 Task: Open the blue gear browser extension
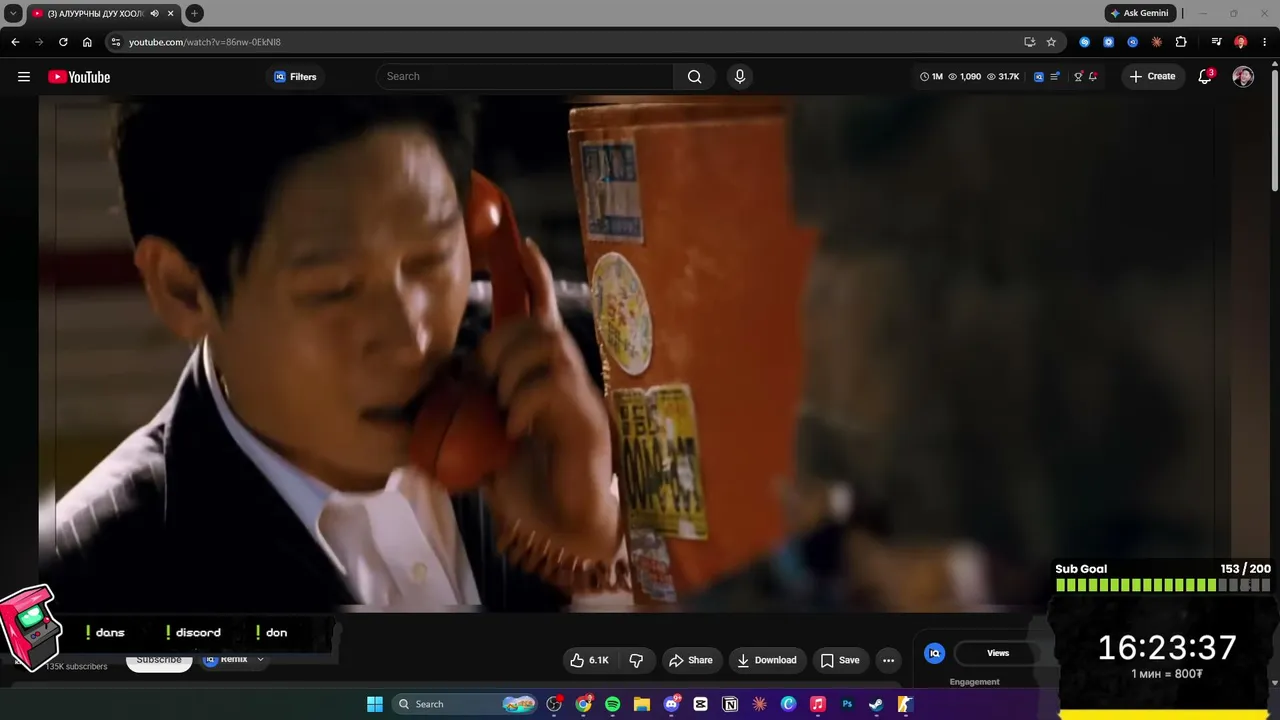point(1109,42)
